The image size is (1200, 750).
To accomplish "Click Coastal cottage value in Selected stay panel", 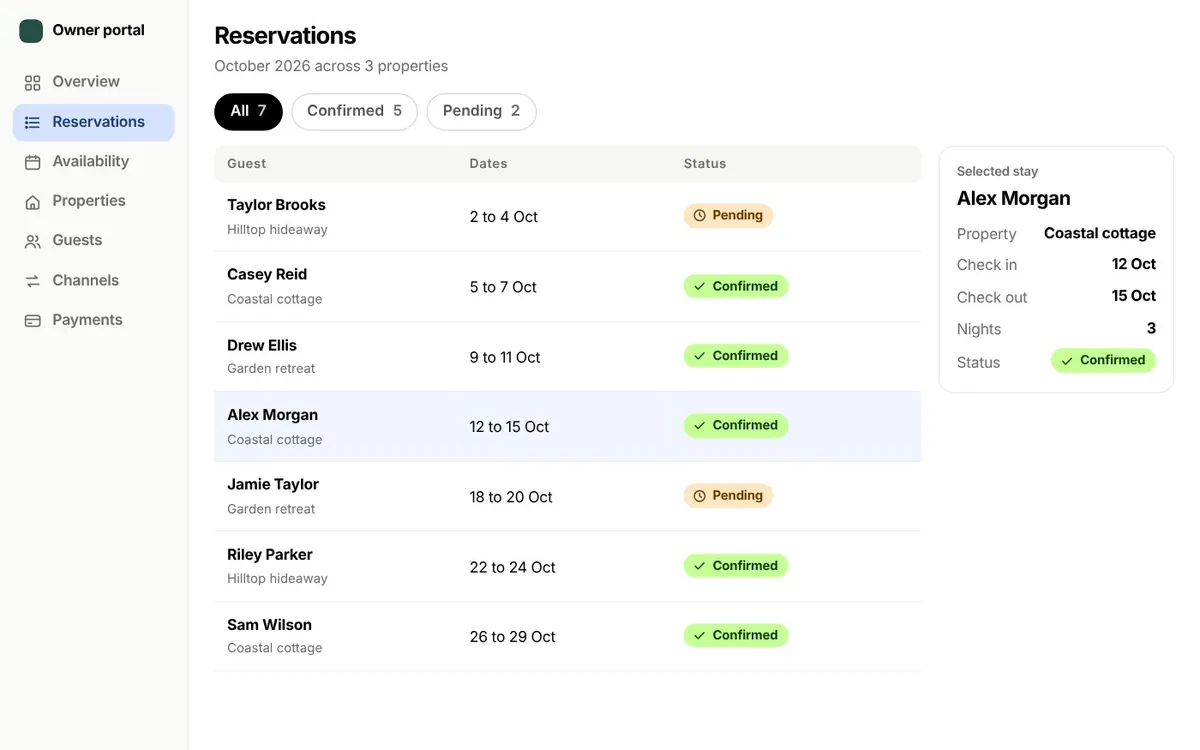I will click(x=1100, y=233).
